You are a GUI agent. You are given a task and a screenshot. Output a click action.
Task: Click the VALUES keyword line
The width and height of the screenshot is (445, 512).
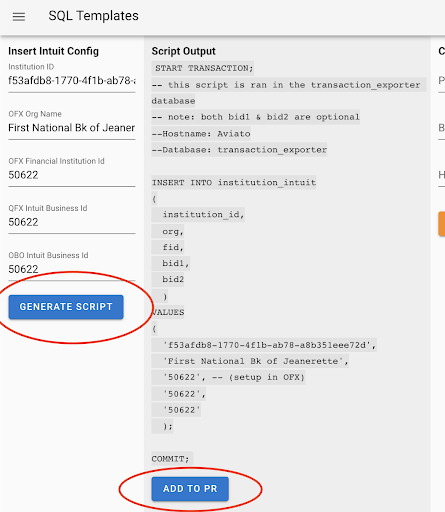(x=168, y=312)
